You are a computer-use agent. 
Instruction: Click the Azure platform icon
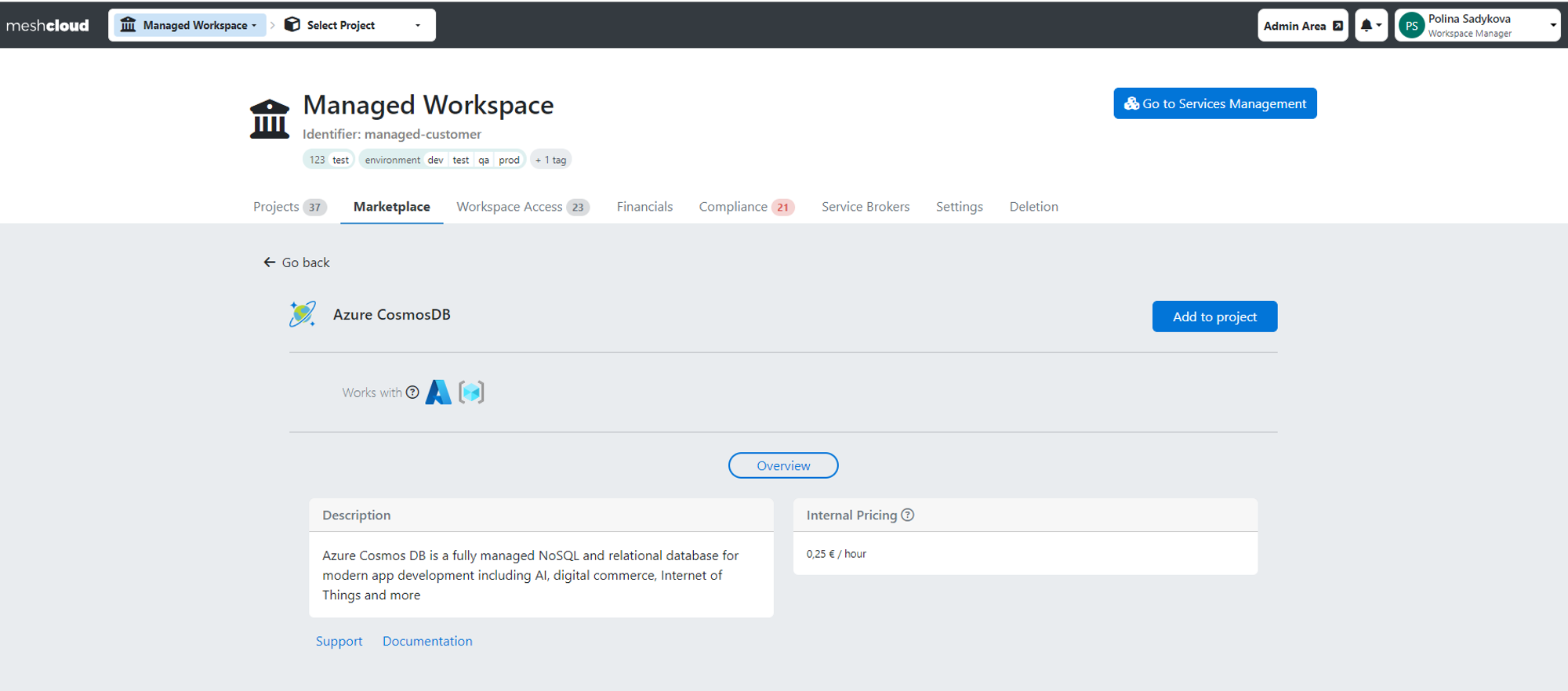[438, 393]
